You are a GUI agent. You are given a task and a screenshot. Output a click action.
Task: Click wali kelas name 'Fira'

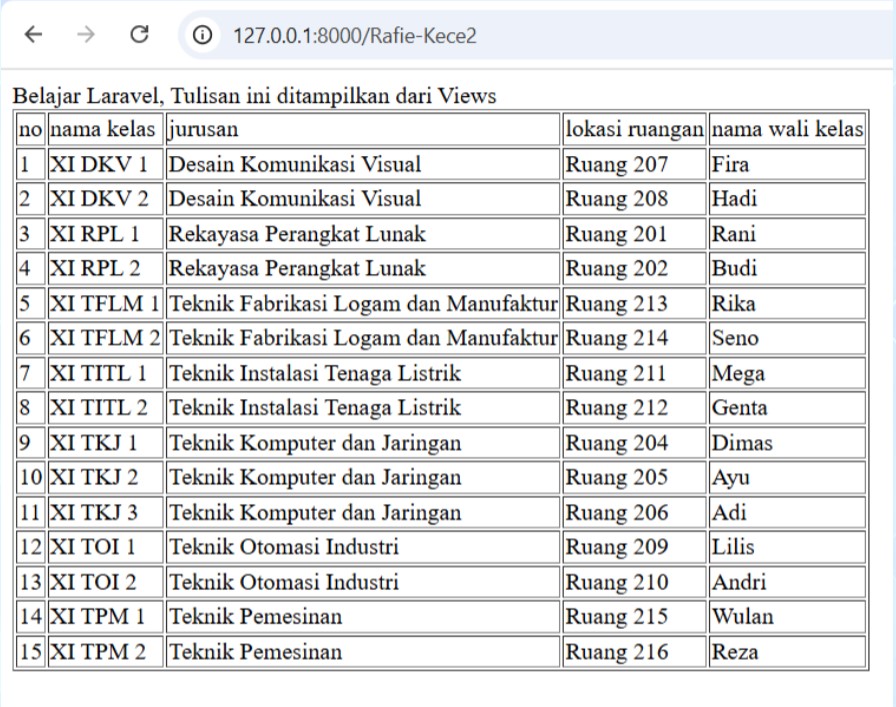[x=730, y=165]
